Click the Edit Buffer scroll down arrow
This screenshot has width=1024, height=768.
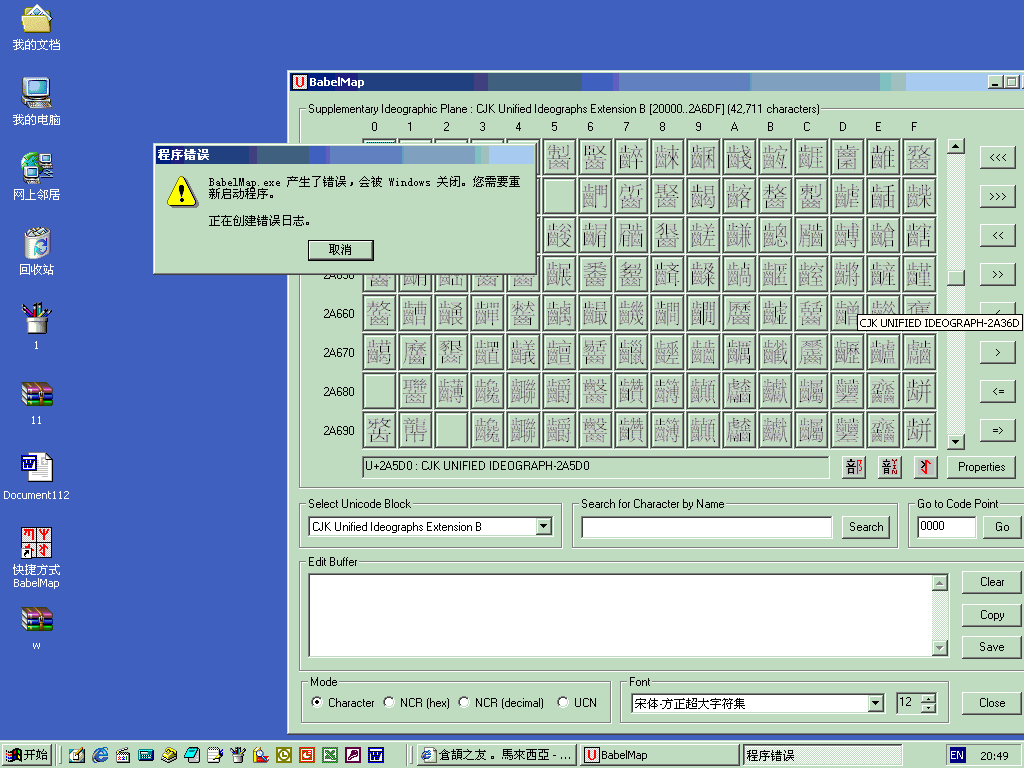[x=940, y=648]
